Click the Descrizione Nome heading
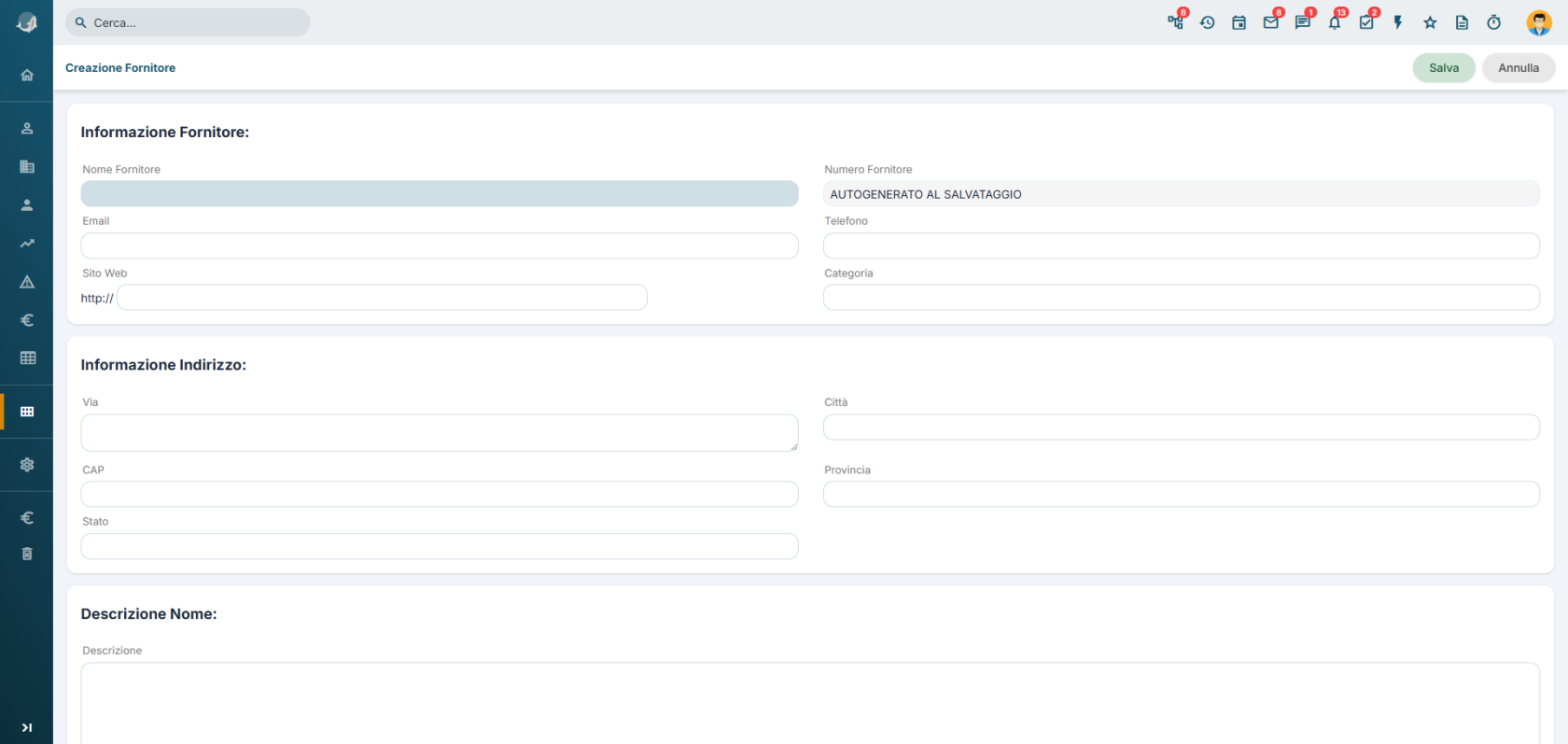This screenshot has height=744, width=1568. pyautogui.click(x=148, y=614)
